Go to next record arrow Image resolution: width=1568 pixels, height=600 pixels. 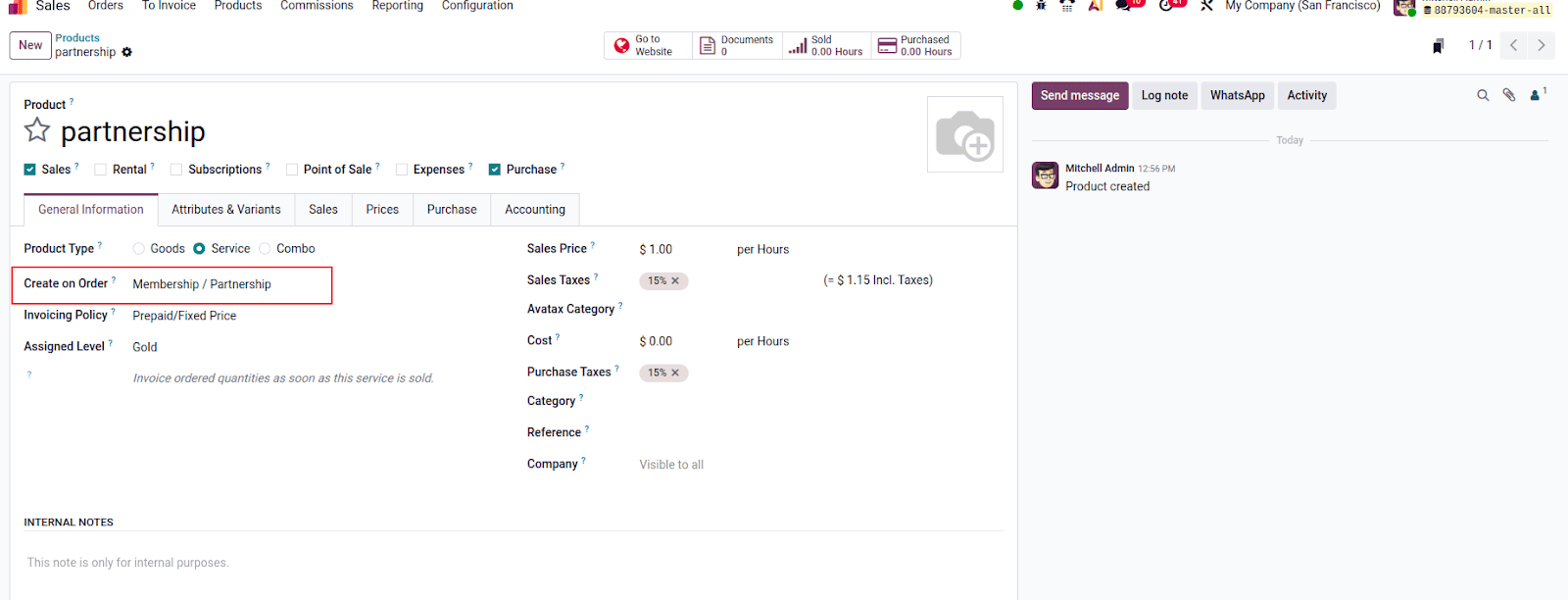click(x=1542, y=45)
